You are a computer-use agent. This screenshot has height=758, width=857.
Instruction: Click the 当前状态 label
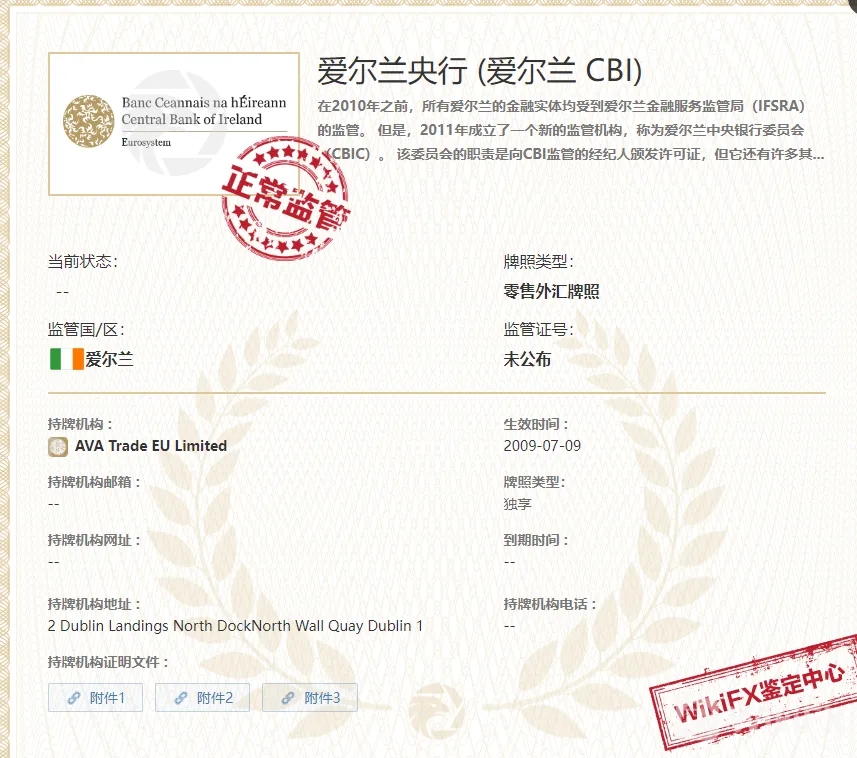tap(83, 261)
